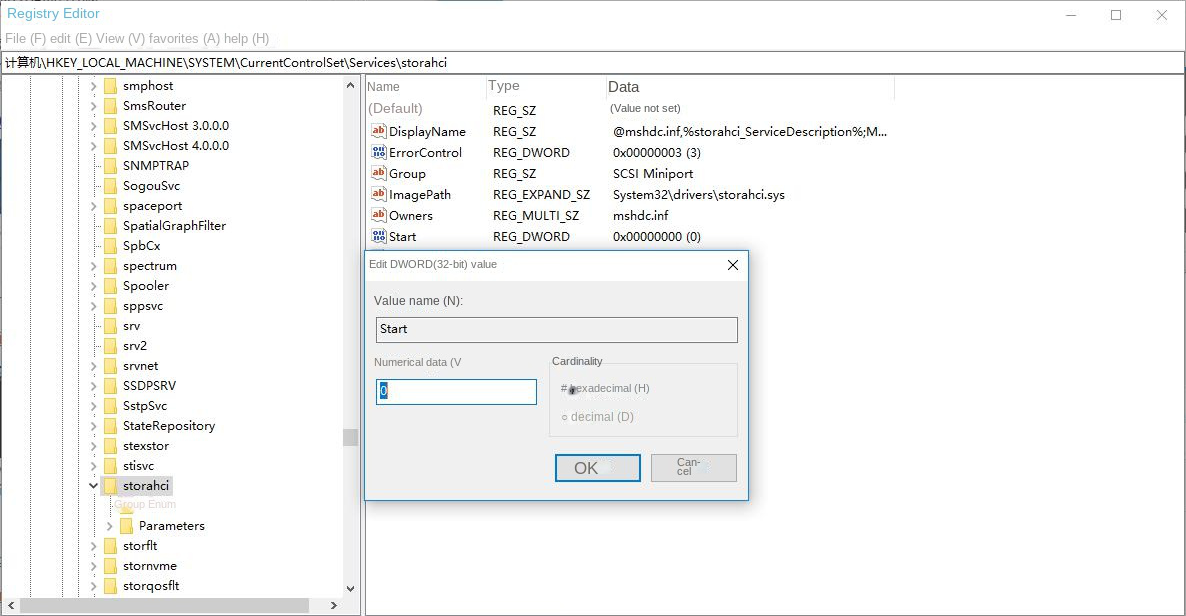
Task: Open the File menu
Action: click(x=25, y=39)
